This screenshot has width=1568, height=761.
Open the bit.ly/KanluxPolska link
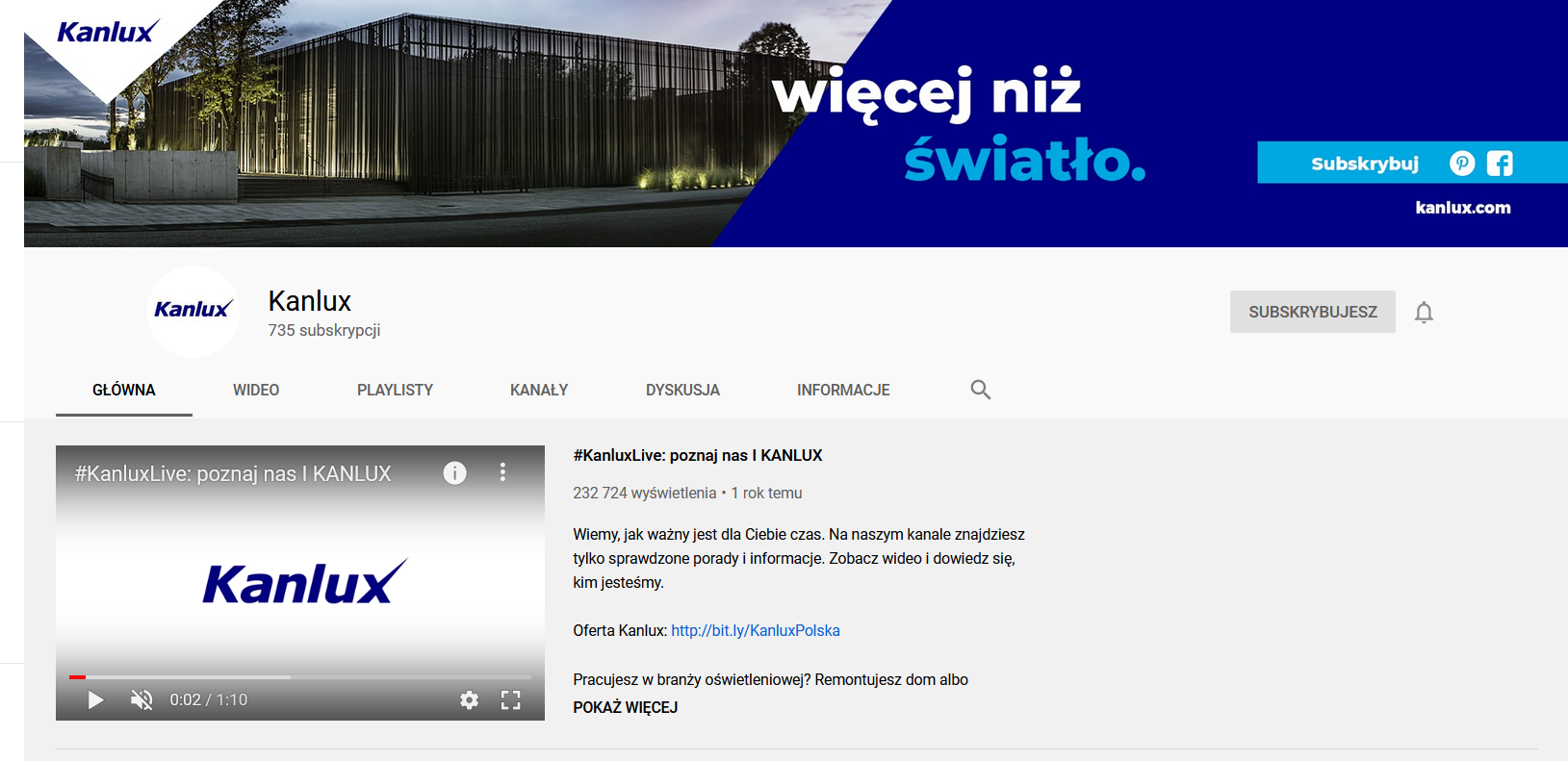tap(755, 631)
